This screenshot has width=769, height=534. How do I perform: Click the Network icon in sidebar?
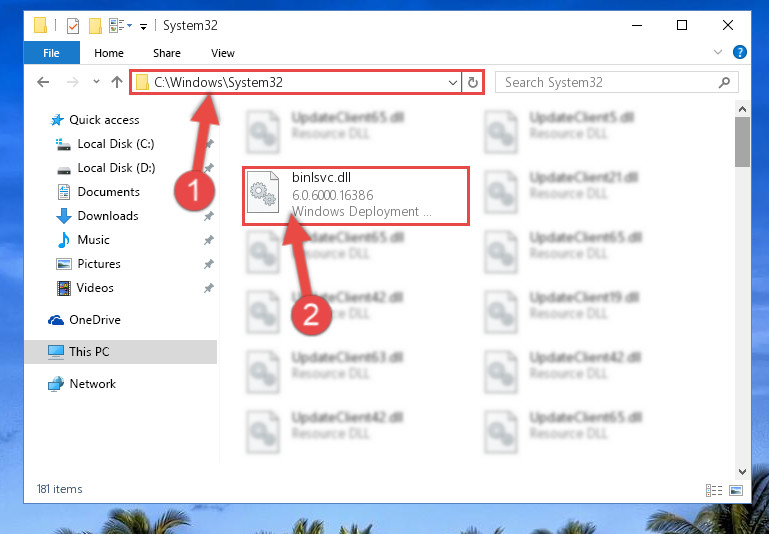[56, 383]
